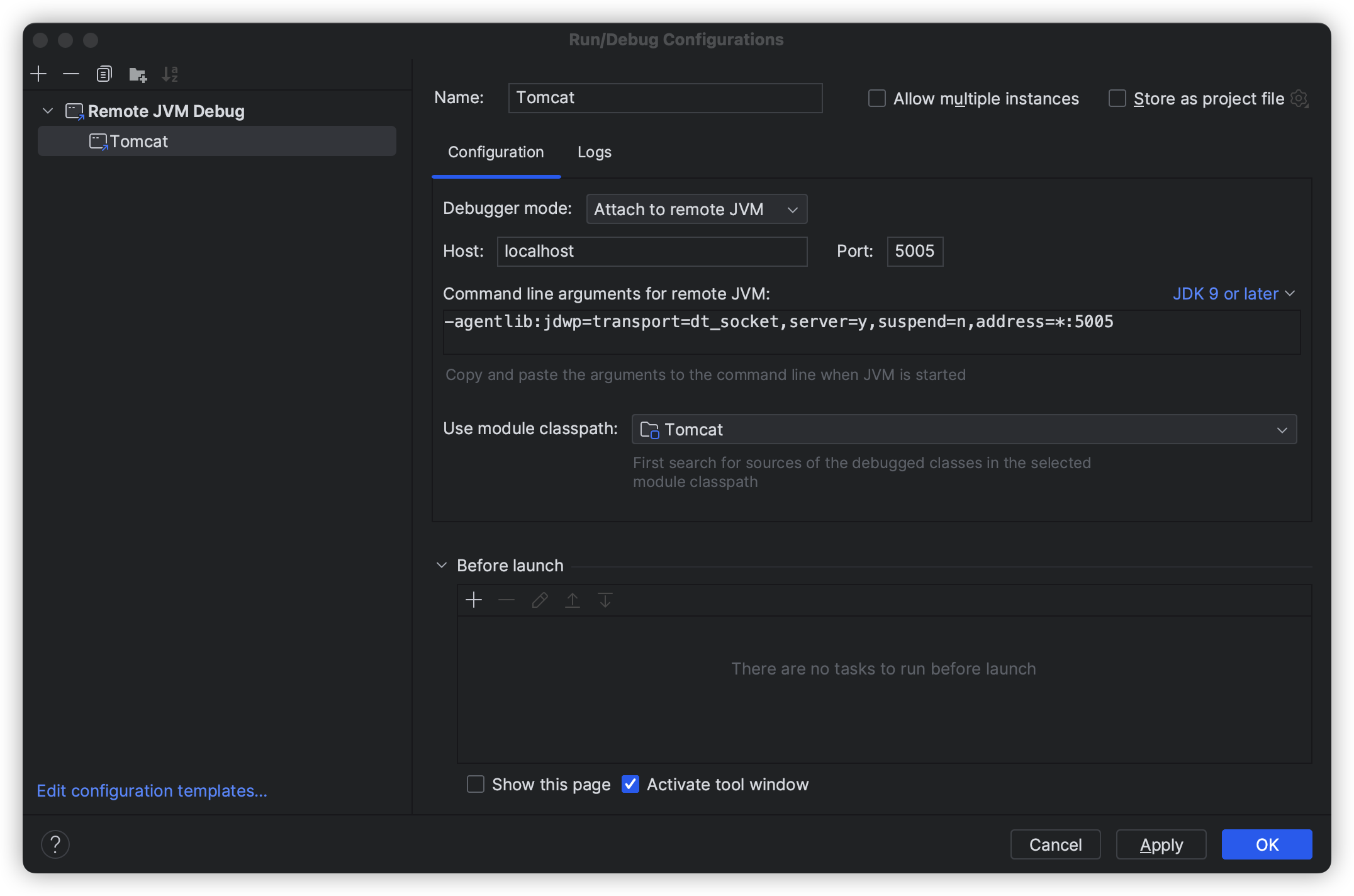The width and height of the screenshot is (1354, 896).
Task: Collapse the Before launch section
Action: (x=442, y=565)
